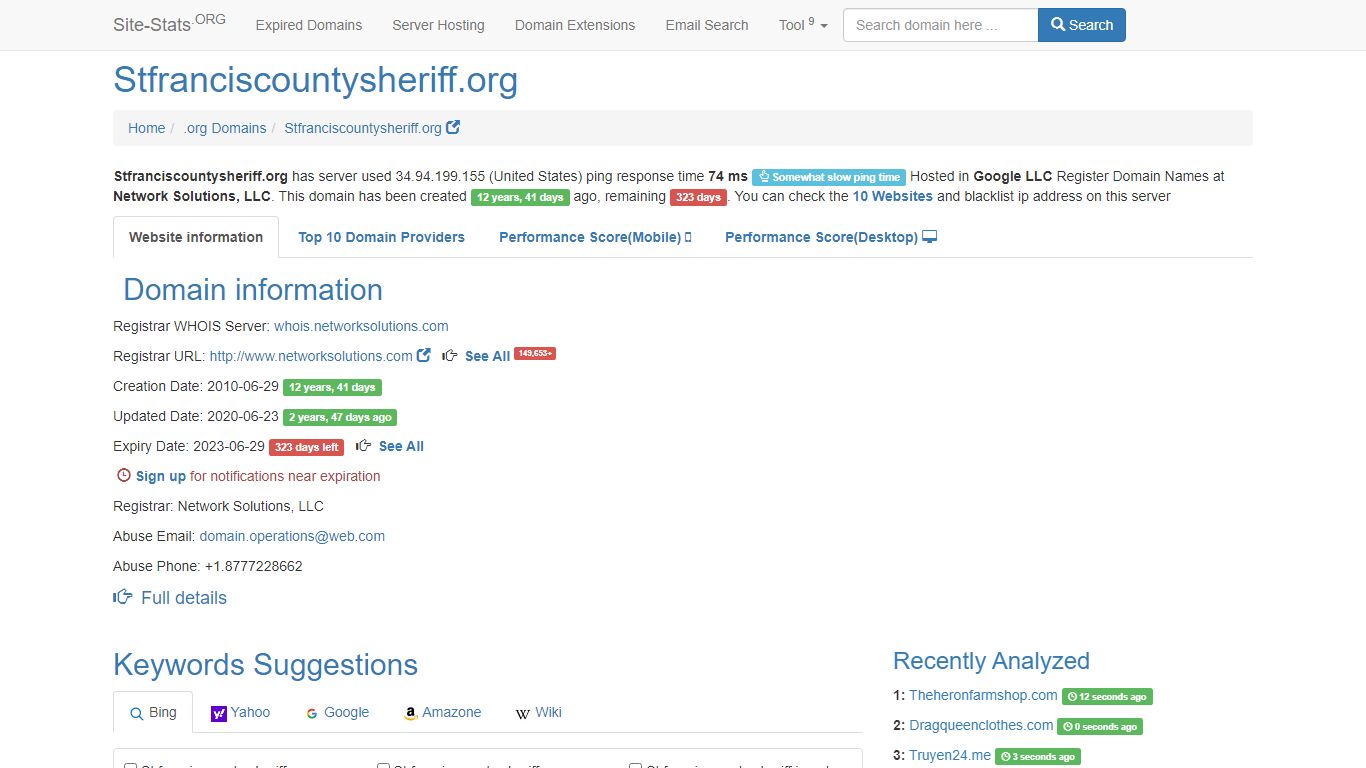Go to Home breadcrumb
Image resolution: width=1366 pixels, height=768 pixels.
[x=146, y=128]
